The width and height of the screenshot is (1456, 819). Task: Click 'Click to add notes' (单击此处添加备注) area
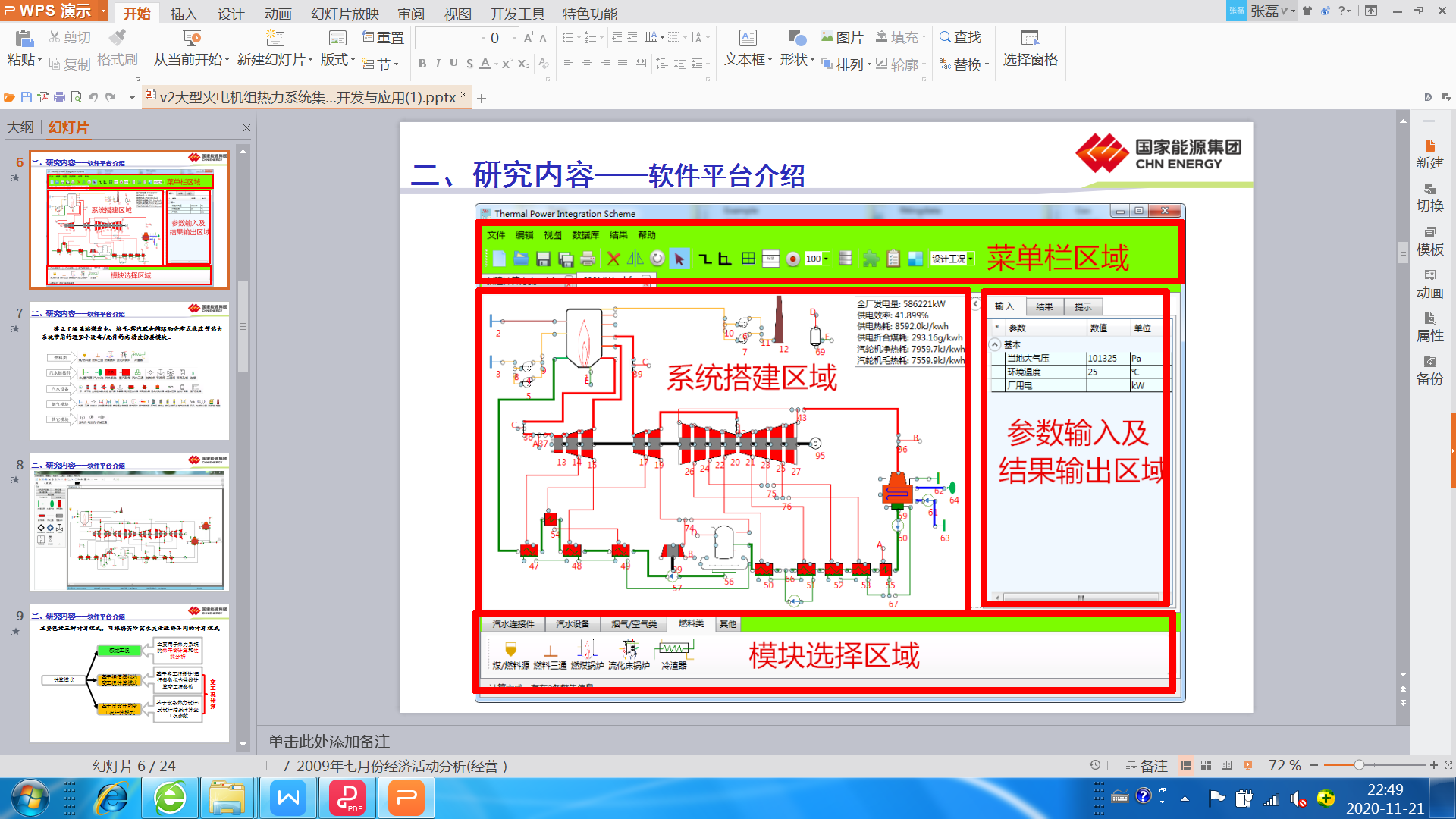point(328,741)
